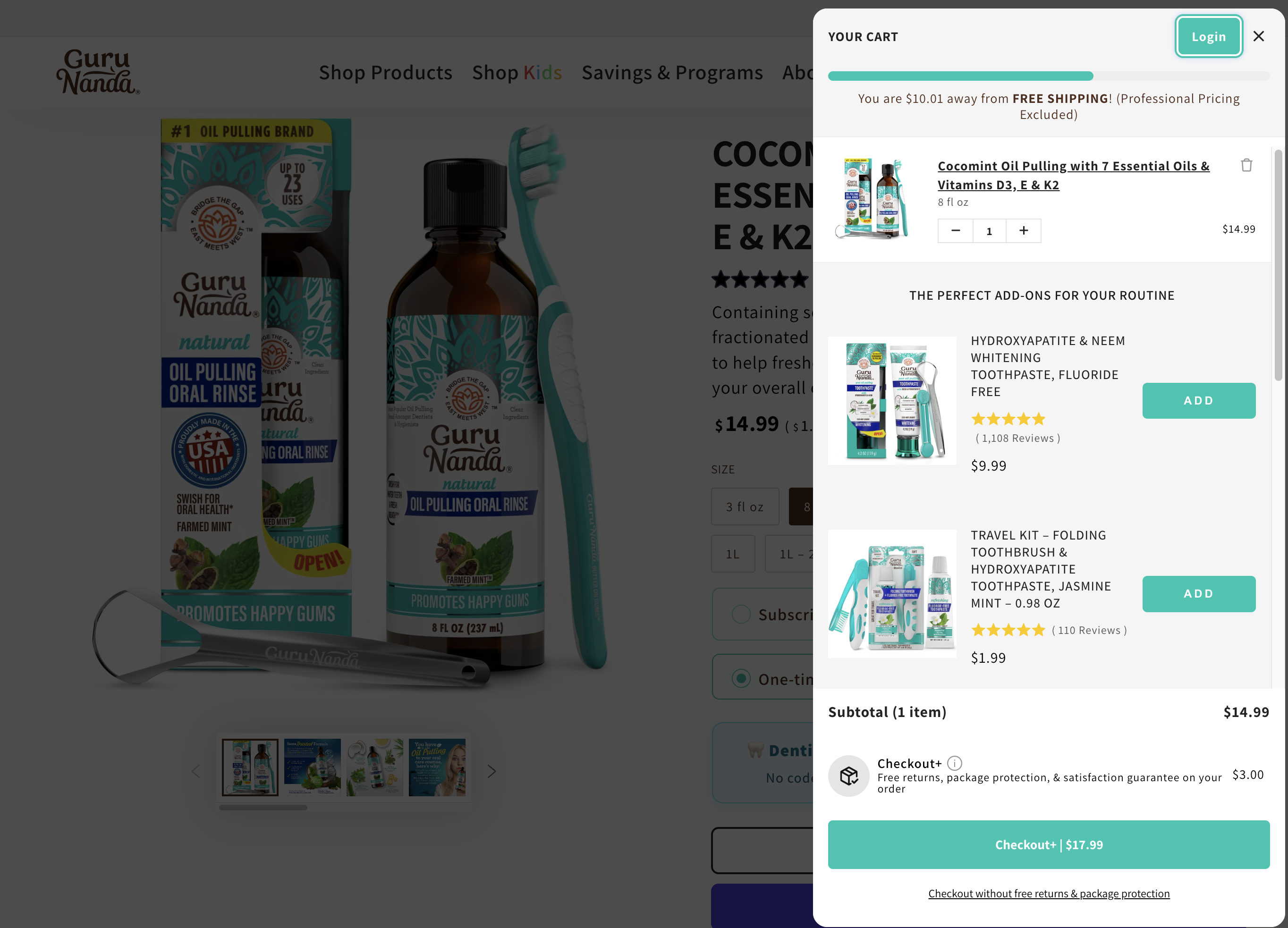Go to next product gallery image arrow

(x=492, y=771)
